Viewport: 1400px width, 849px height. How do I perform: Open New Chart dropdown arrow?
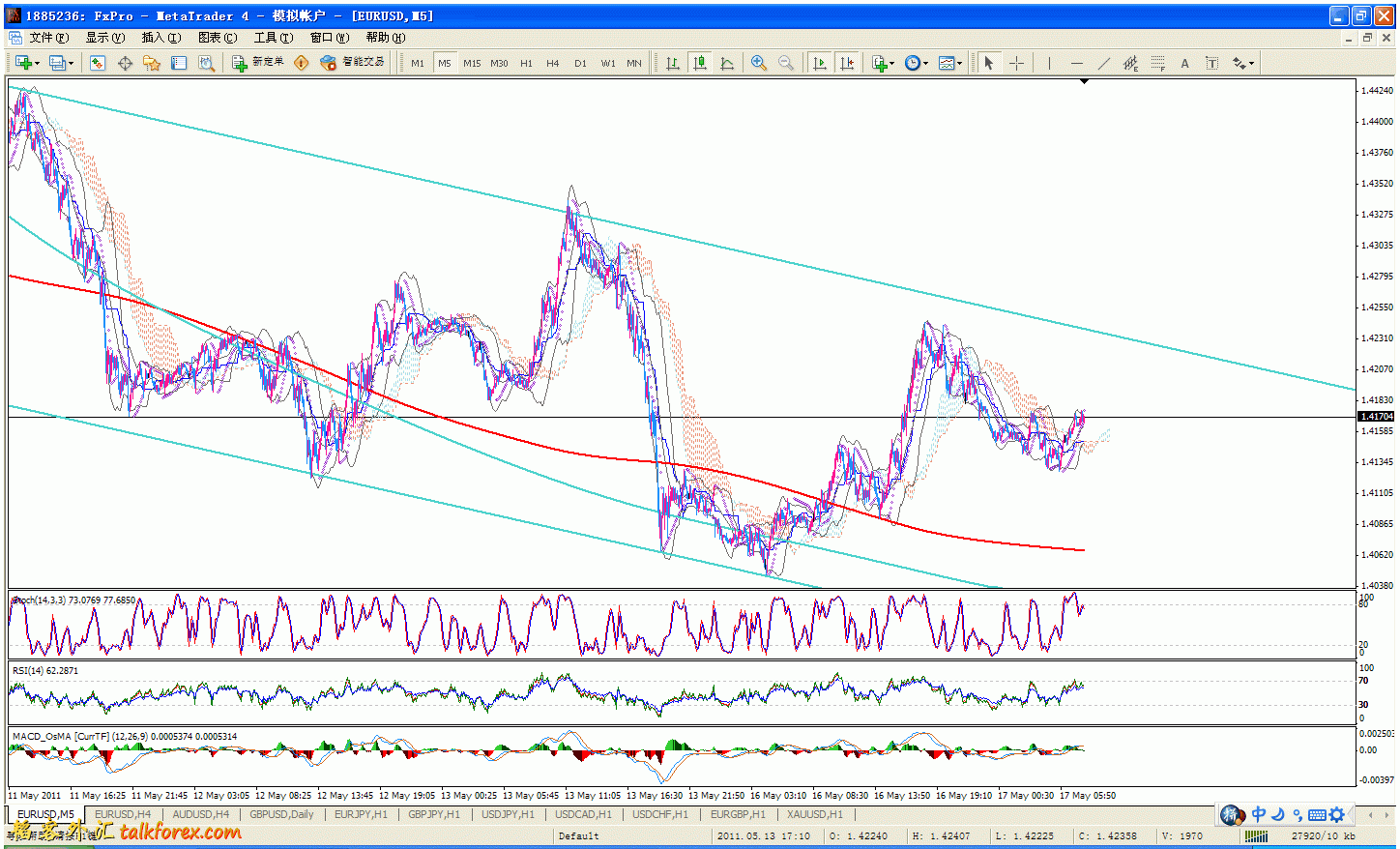point(37,63)
